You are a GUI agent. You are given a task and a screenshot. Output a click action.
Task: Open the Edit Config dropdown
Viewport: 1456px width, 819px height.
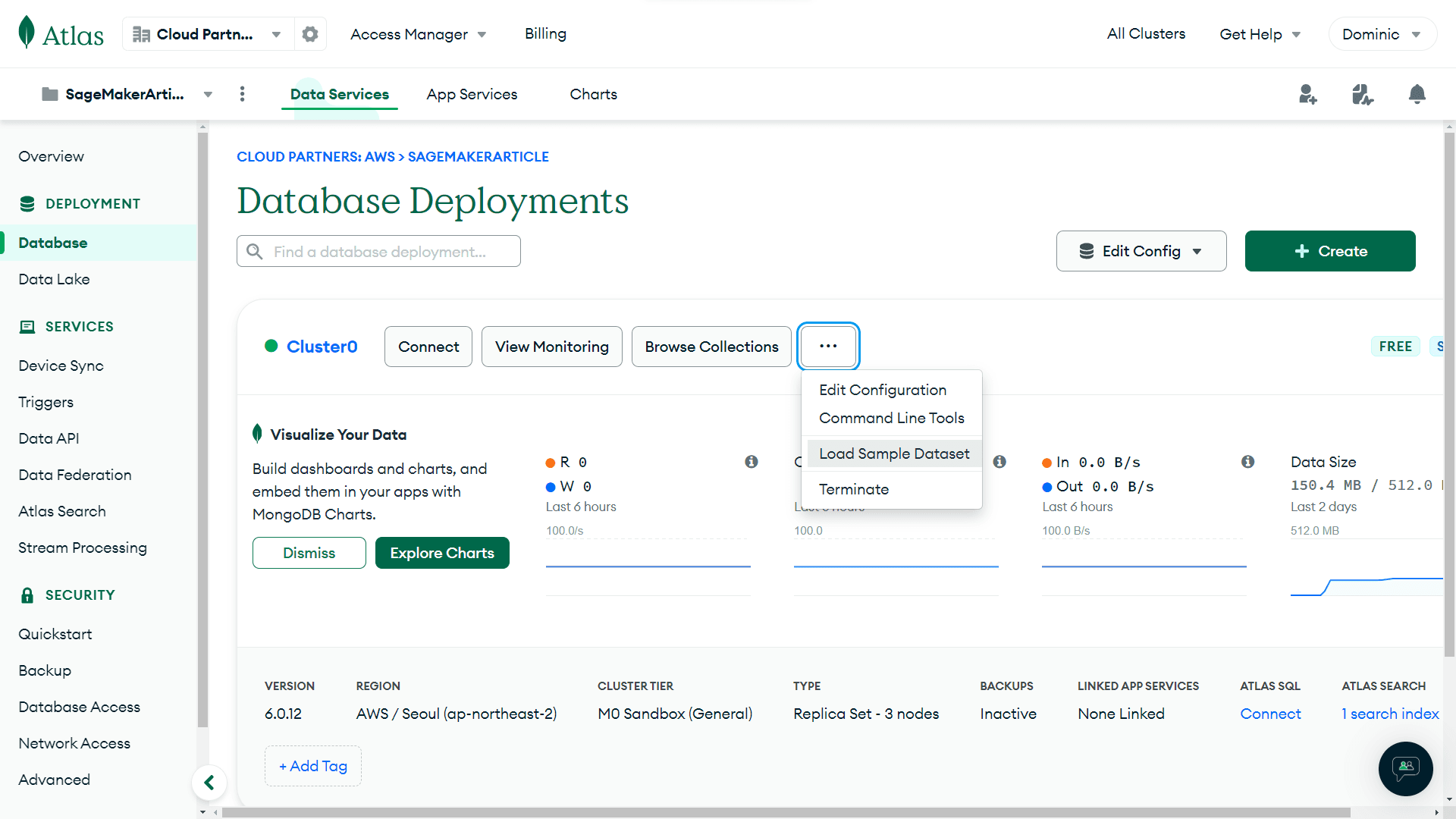pos(1141,251)
